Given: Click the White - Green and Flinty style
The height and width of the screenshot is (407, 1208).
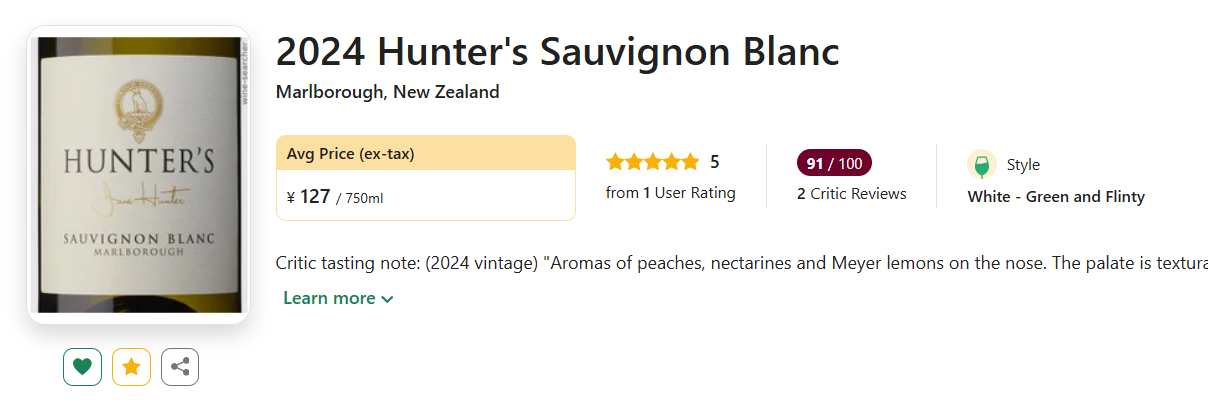Looking at the screenshot, I should pyautogui.click(x=1056, y=197).
